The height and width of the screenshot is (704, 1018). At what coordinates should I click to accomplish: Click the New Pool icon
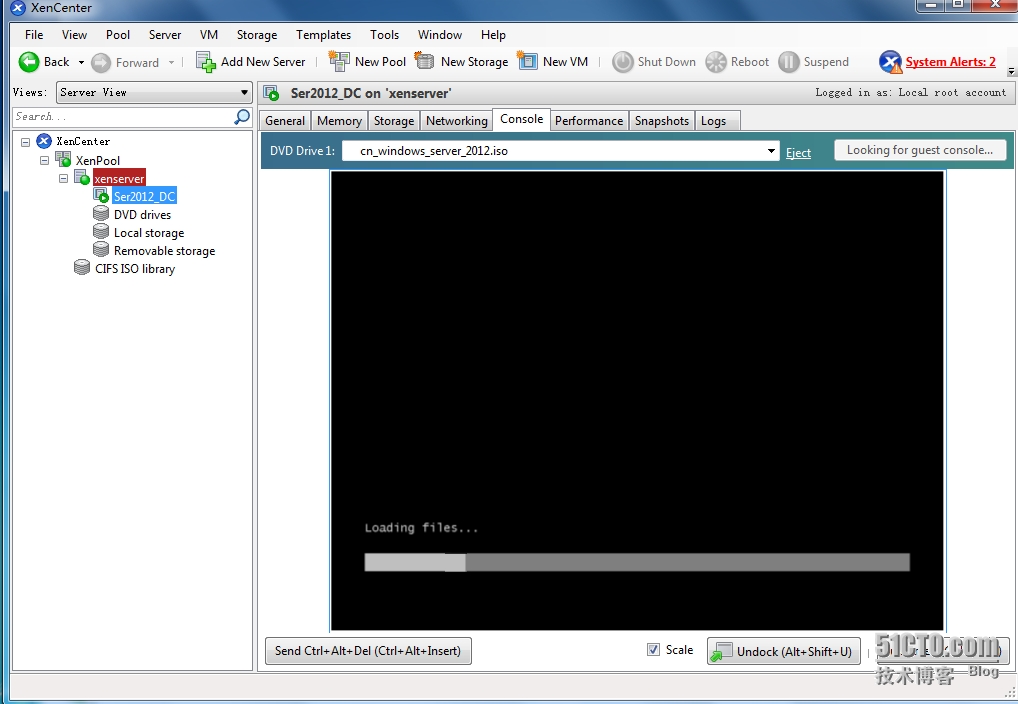339,61
